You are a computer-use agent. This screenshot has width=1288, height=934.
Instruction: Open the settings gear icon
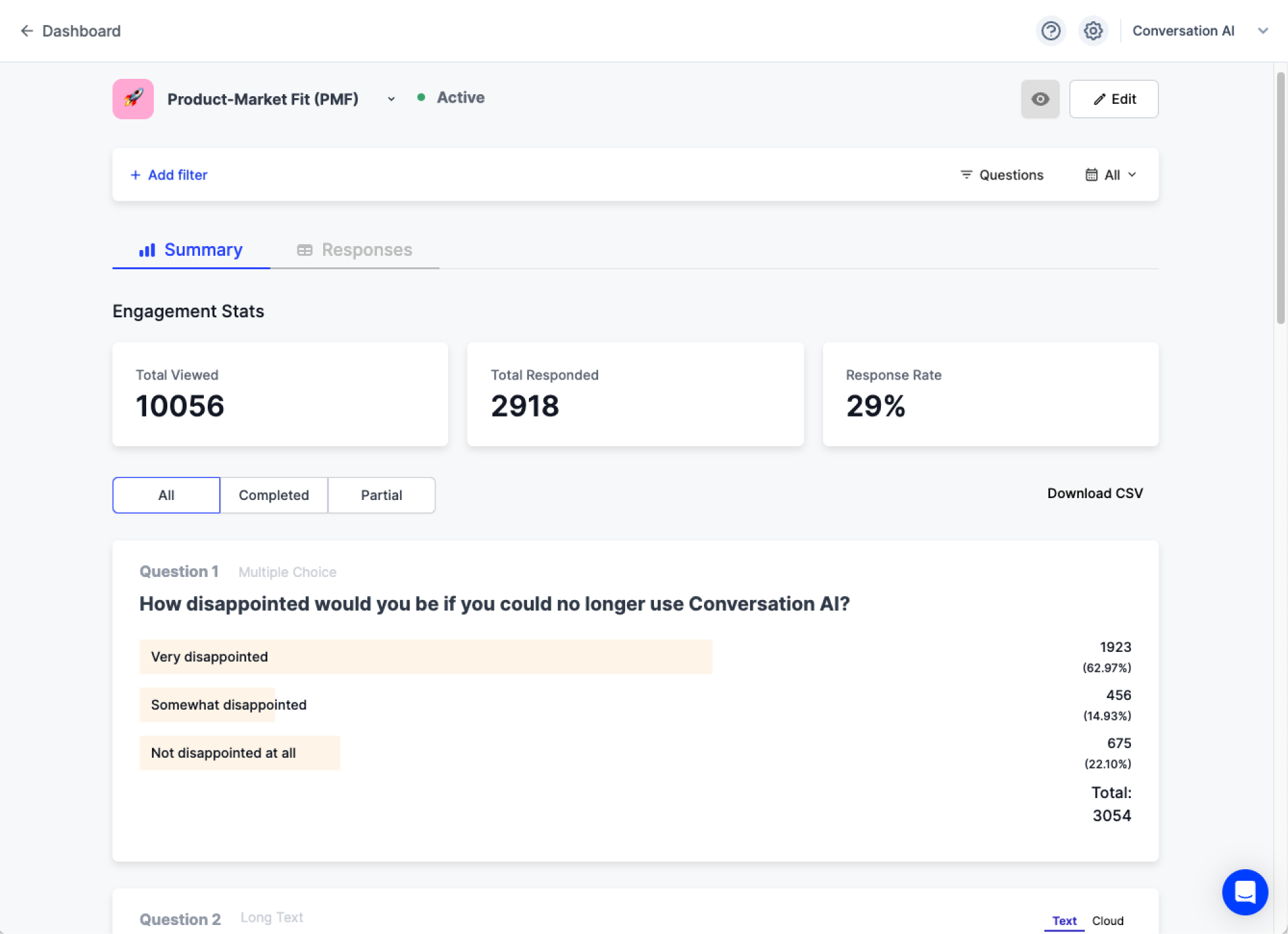[x=1093, y=30]
